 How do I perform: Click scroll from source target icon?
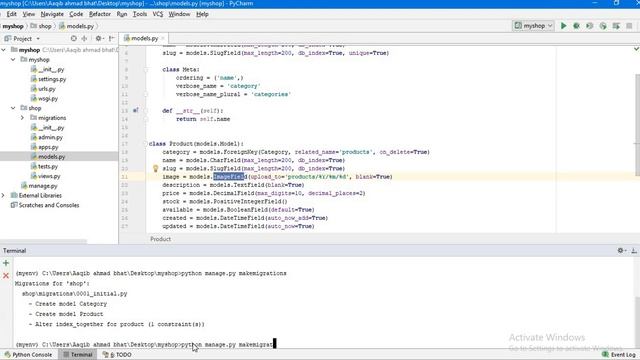point(73,38)
